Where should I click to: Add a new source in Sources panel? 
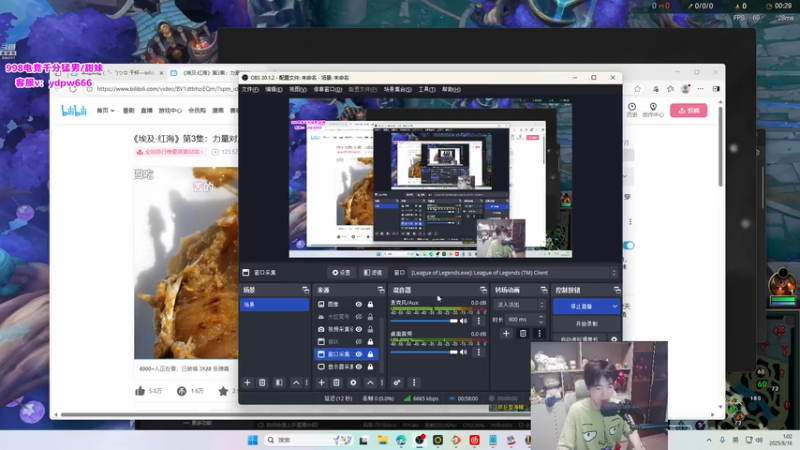coord(321,383)
